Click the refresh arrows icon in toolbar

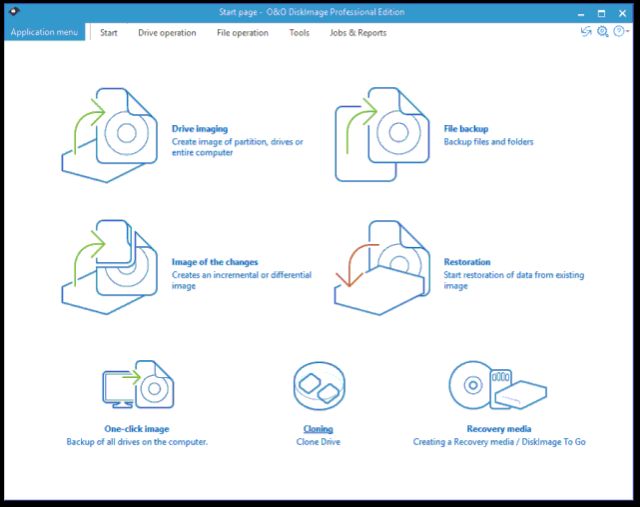pos(586,31)
